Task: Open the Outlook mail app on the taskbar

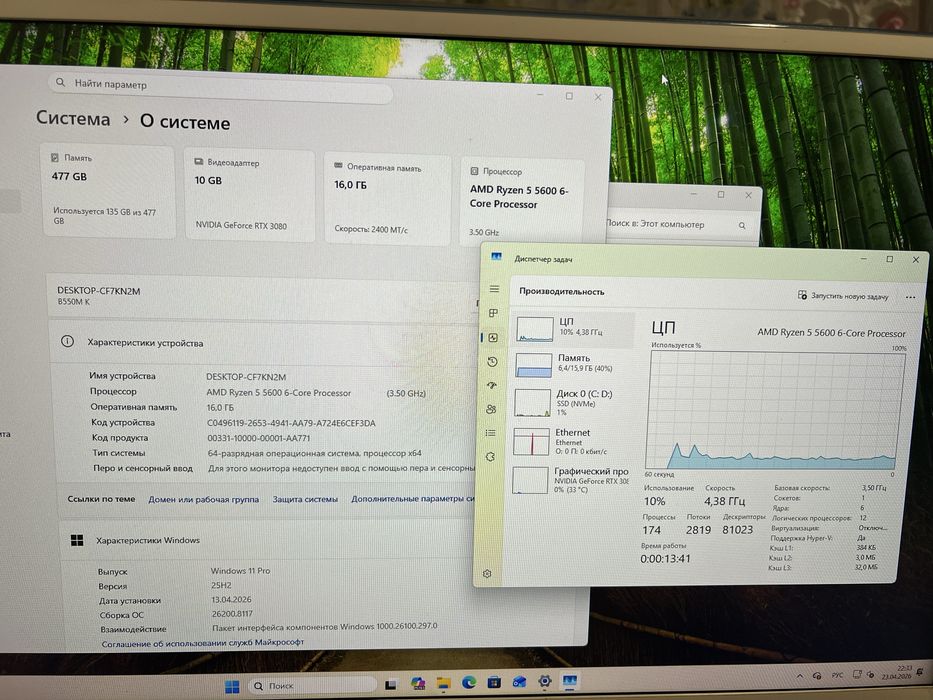Action: 519,682
